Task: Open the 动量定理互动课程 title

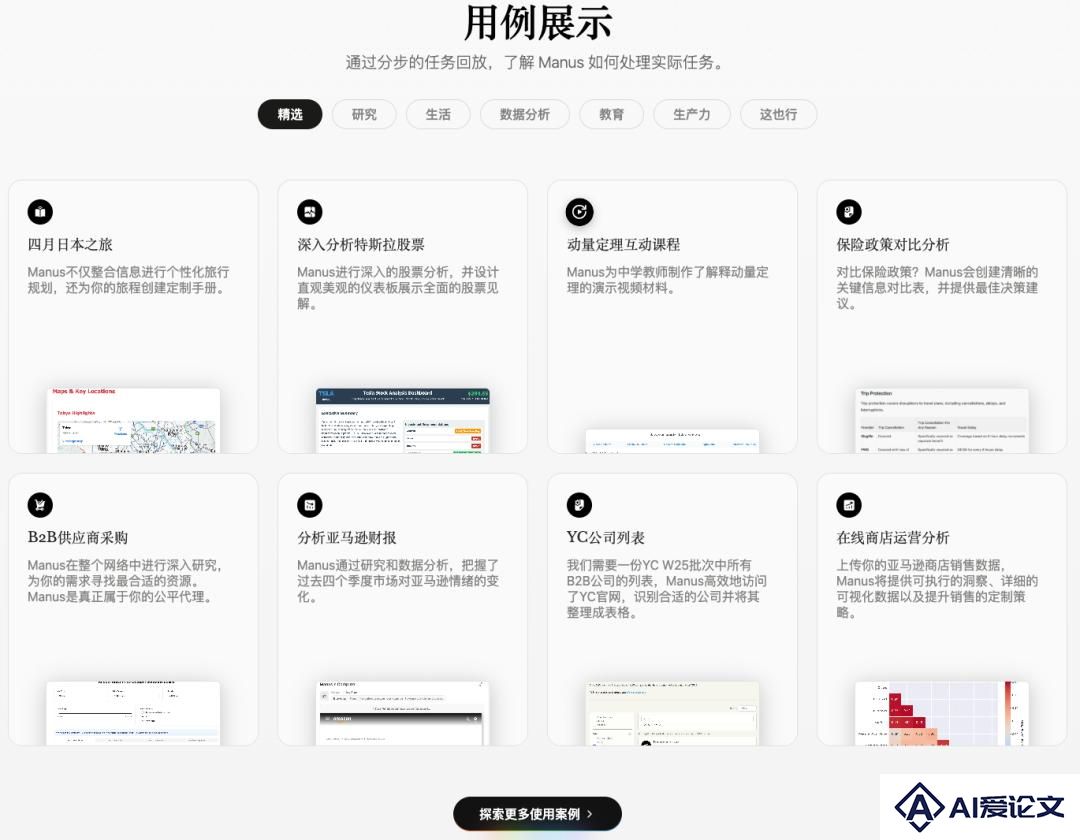Action: pos(623,244)
